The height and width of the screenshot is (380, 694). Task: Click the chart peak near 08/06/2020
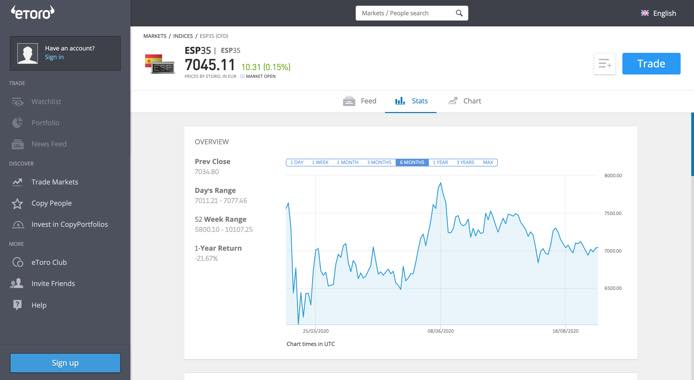coord(440,183)
